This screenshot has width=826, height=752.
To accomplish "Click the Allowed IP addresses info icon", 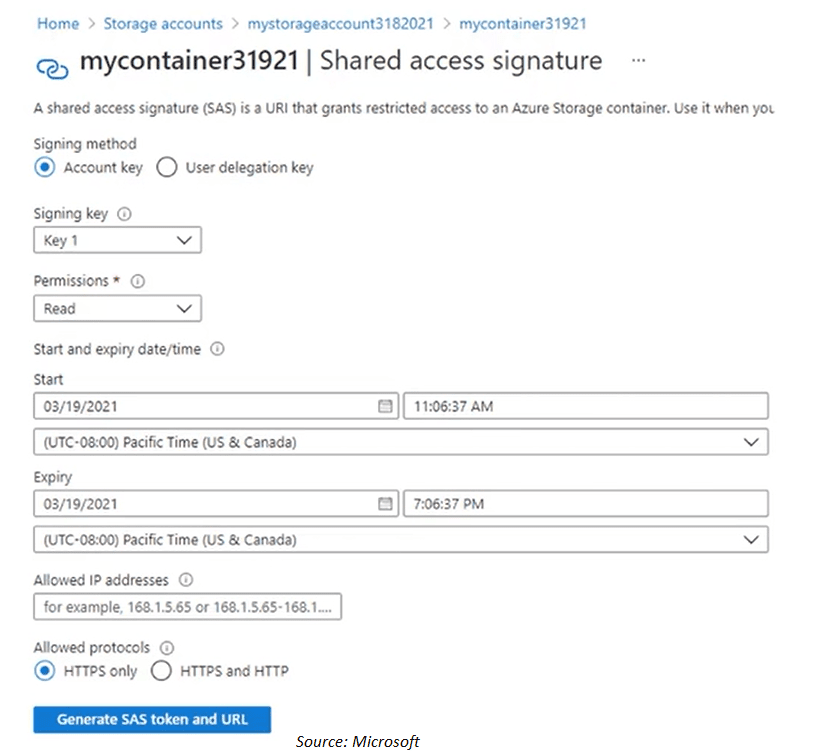I will click(186, 580).
